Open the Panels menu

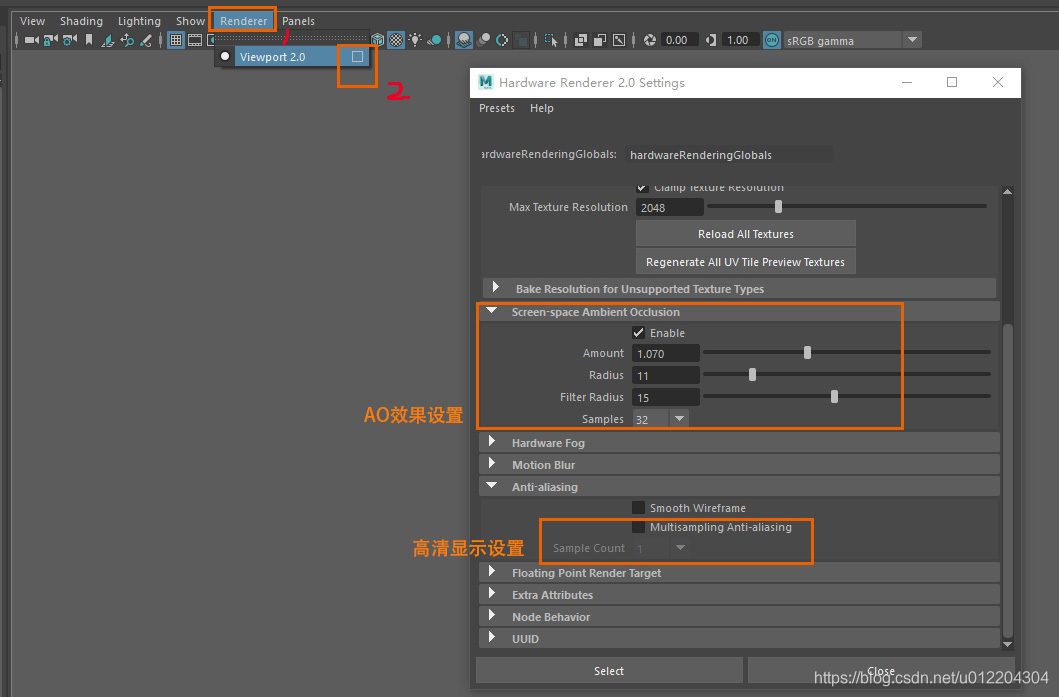tap(299, 21)
